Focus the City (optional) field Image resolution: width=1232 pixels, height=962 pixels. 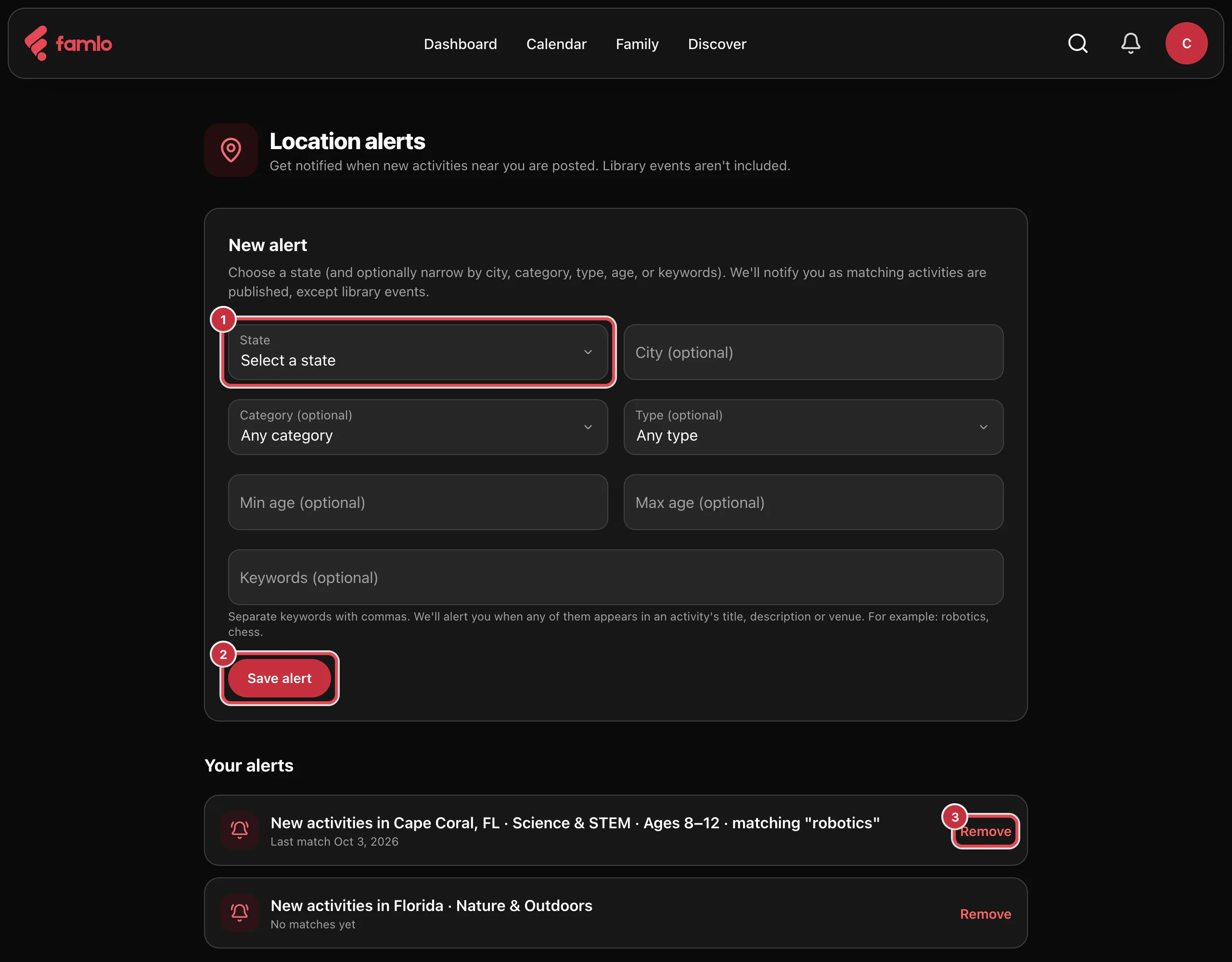pos(813,352)
